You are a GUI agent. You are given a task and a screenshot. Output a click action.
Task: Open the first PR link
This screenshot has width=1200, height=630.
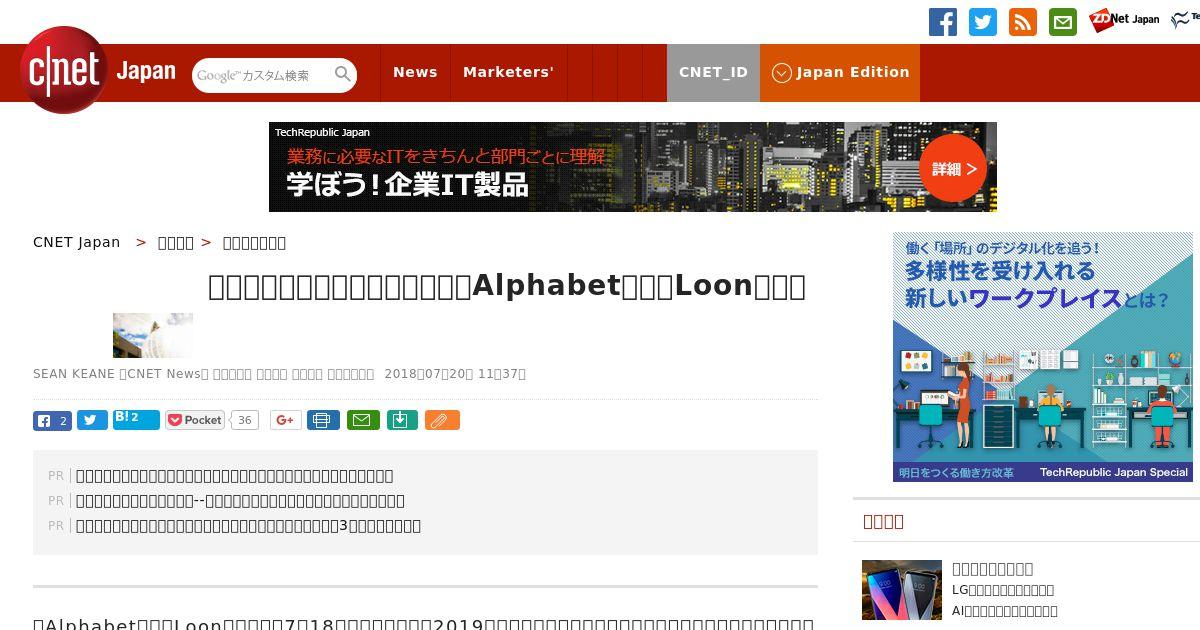click(235, 476)
